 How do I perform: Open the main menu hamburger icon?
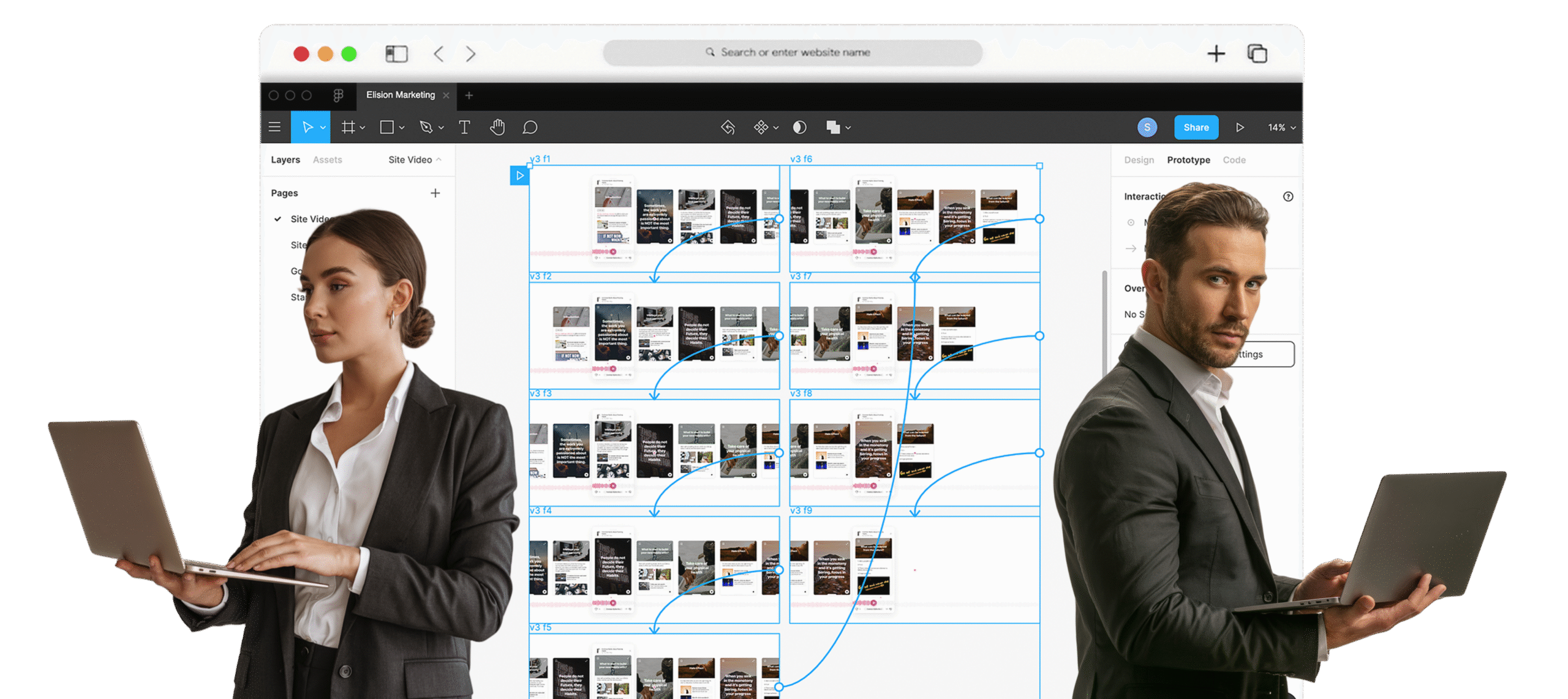(x=274, y=127)
